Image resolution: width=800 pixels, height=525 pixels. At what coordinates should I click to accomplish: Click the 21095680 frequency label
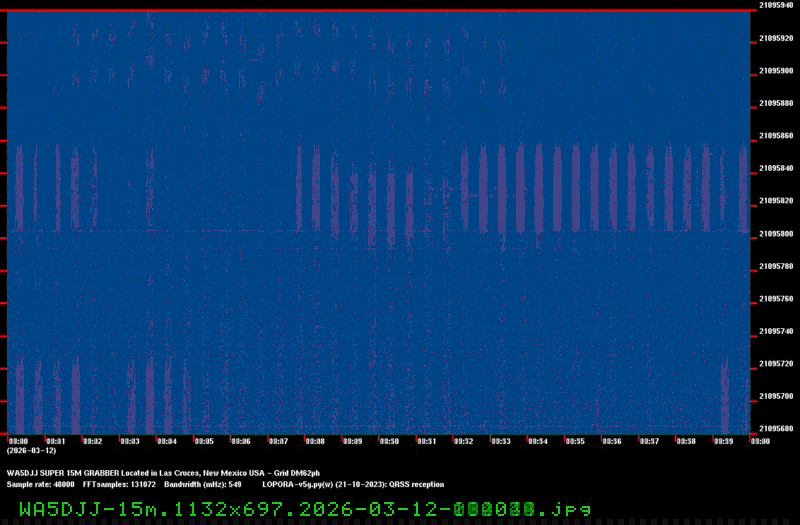click(x=776, y=429)
